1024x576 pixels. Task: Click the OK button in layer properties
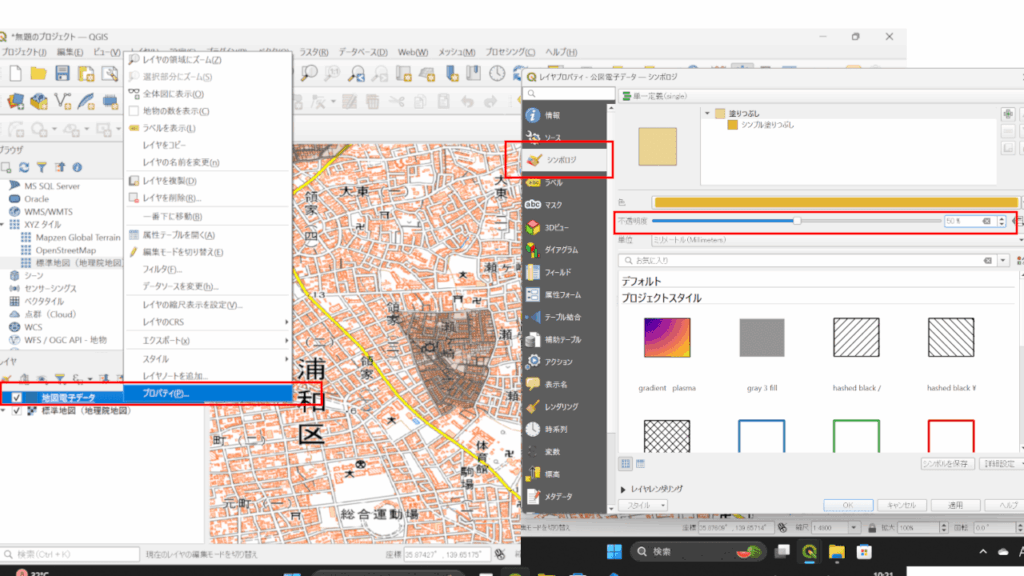point(848,505)
